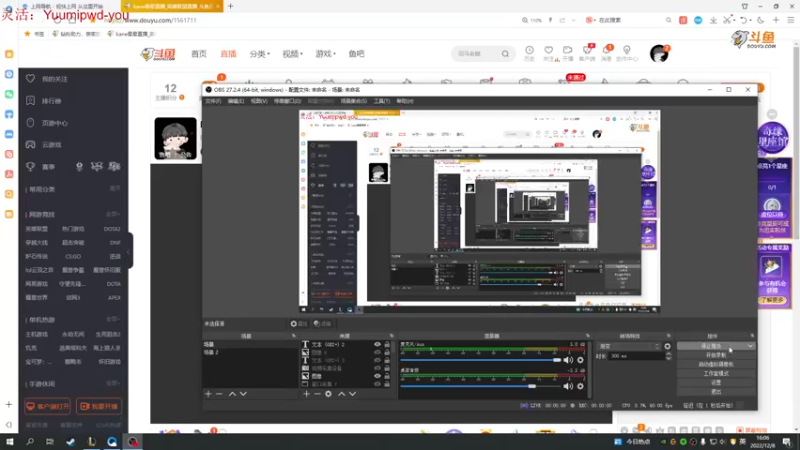This screenshot has height=450, width=800.
Task: Open Douyu 视频 dropdown menu
Action: point(292,54)
